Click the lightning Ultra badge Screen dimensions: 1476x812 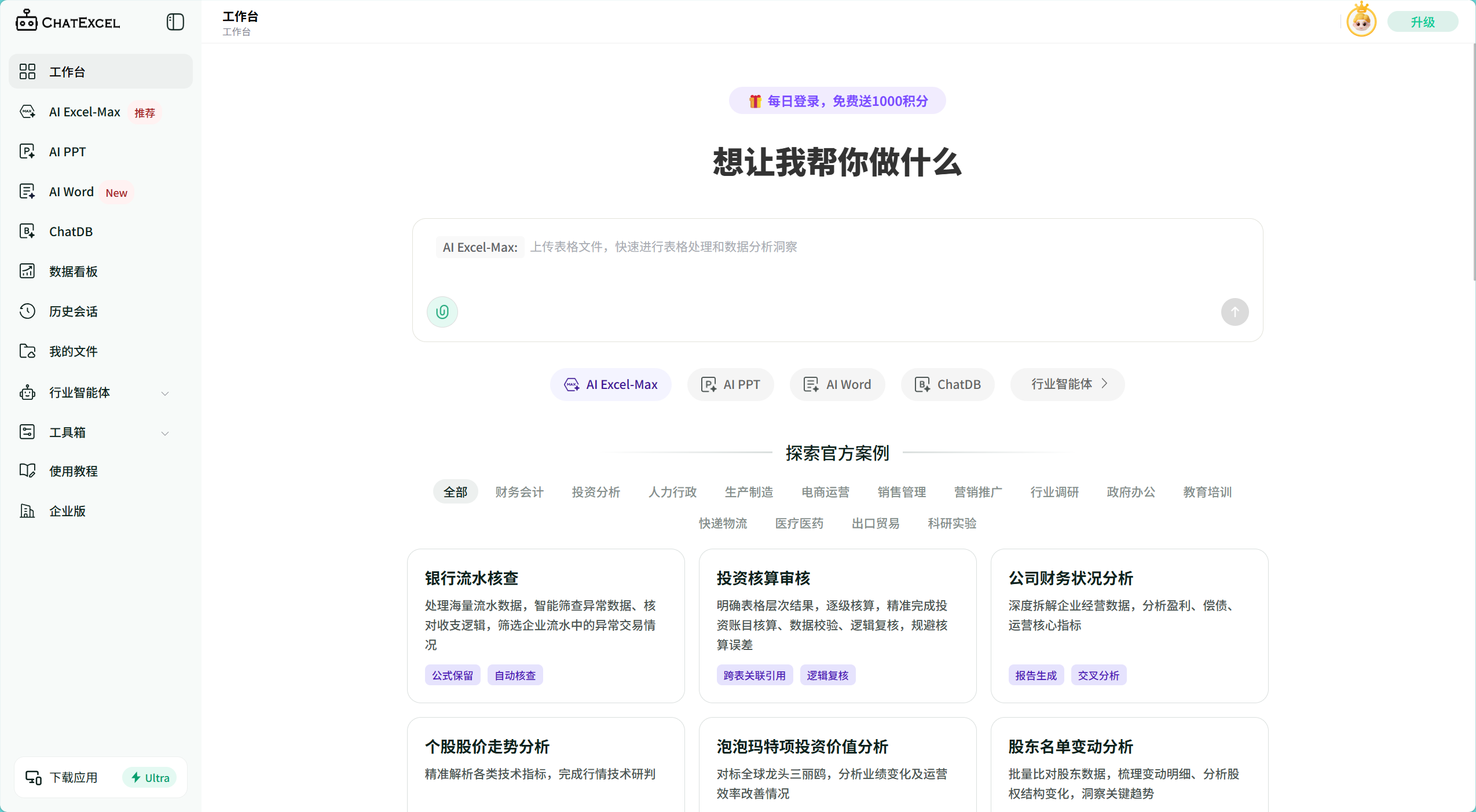(149, 777)
